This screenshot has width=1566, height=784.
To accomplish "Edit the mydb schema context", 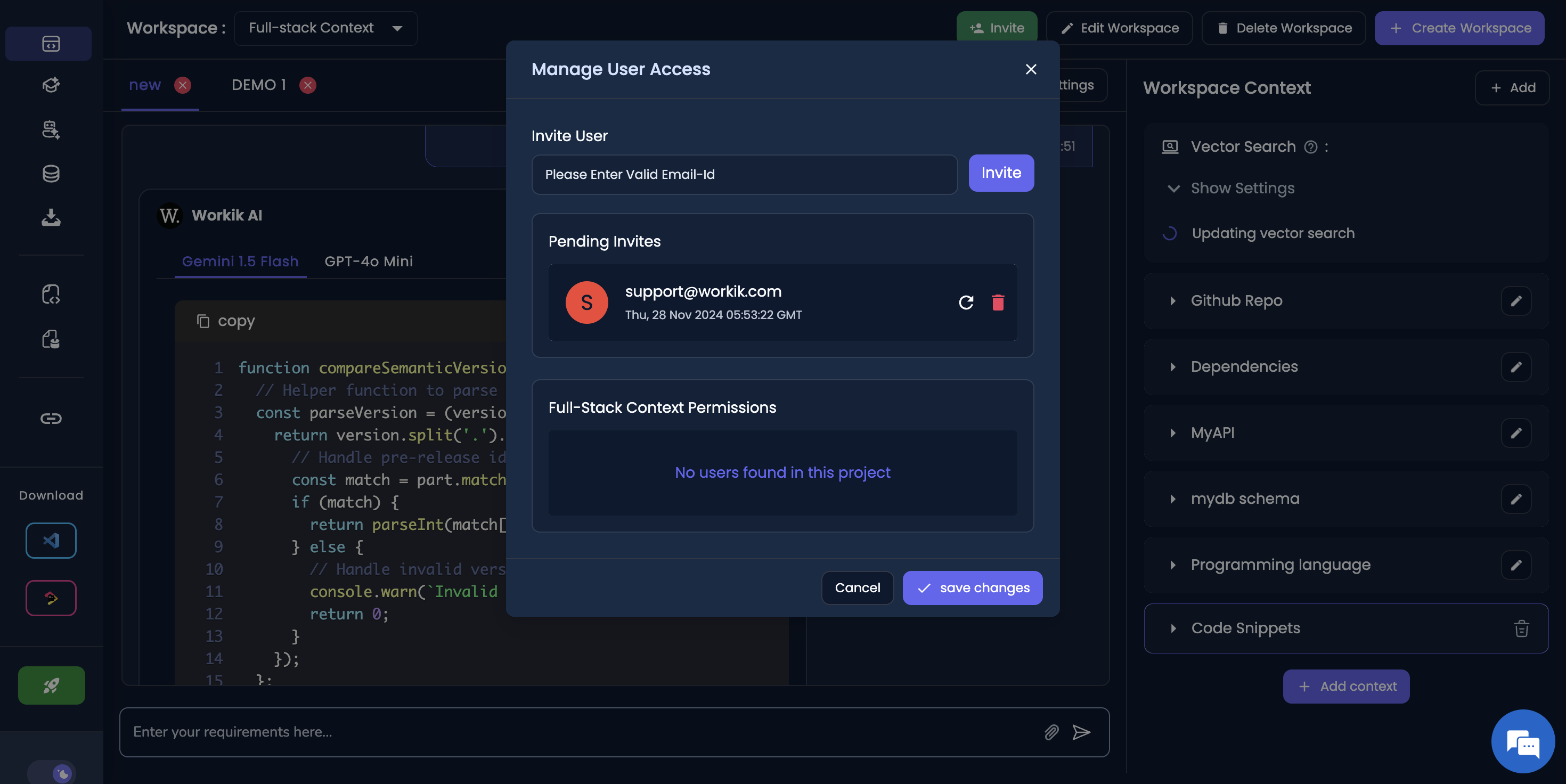I will (1515, 499).
